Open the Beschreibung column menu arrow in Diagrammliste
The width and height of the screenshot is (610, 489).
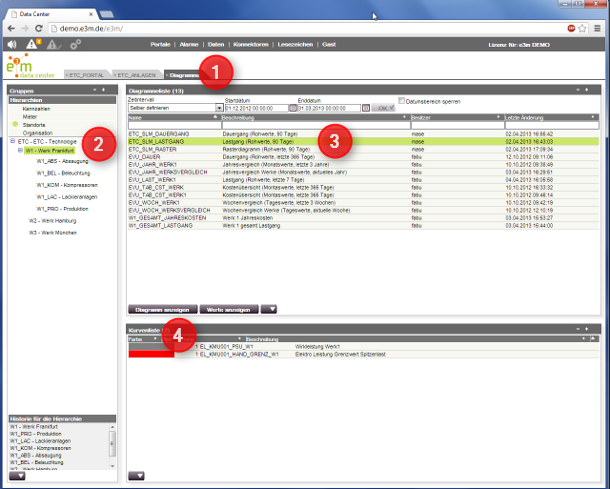(x=404, y=117)
